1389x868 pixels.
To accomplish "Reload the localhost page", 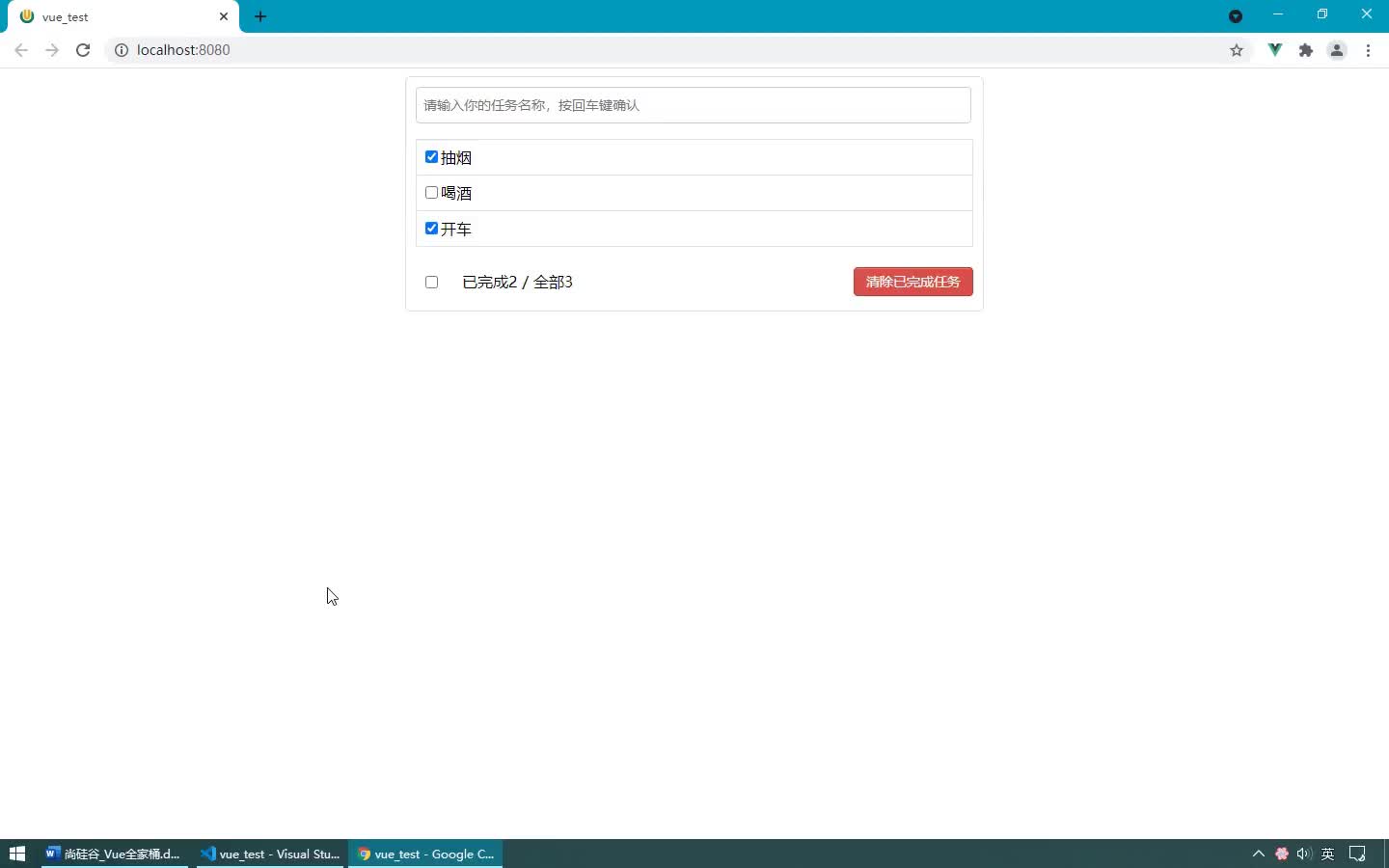I will click(83, 50).
